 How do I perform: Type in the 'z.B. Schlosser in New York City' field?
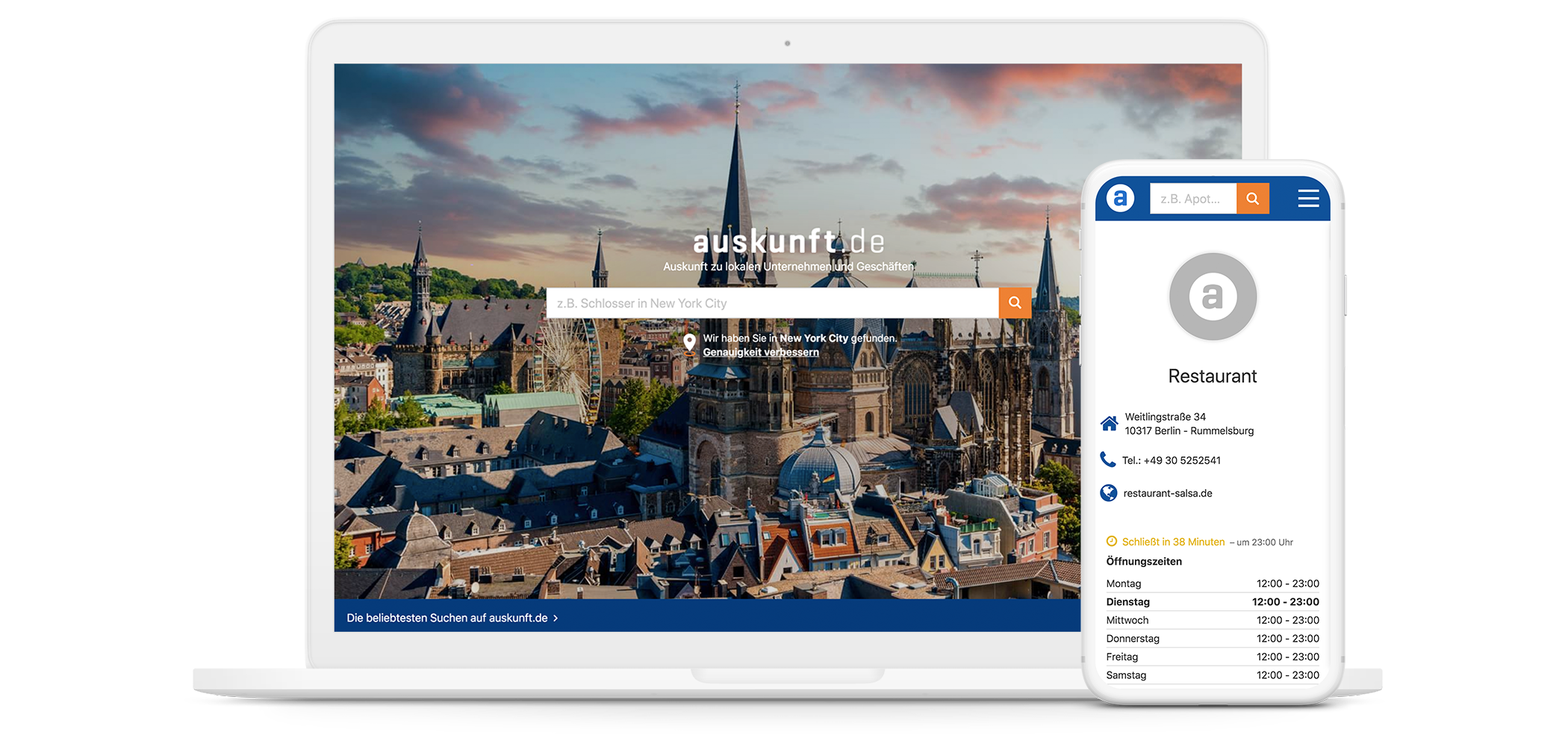coord(772,303)
